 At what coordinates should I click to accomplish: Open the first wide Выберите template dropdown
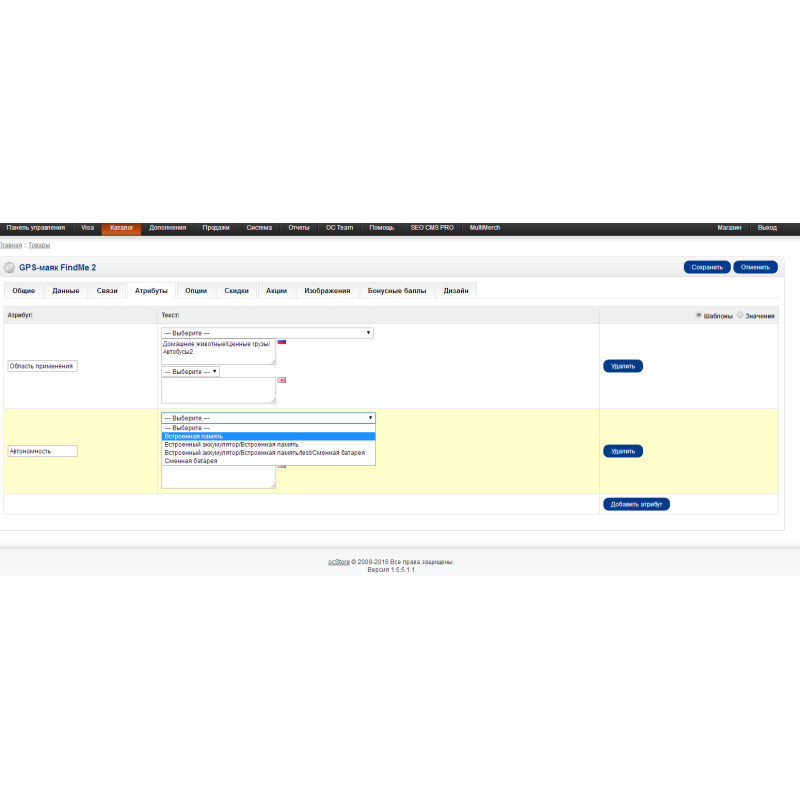(x=267, y=333)
